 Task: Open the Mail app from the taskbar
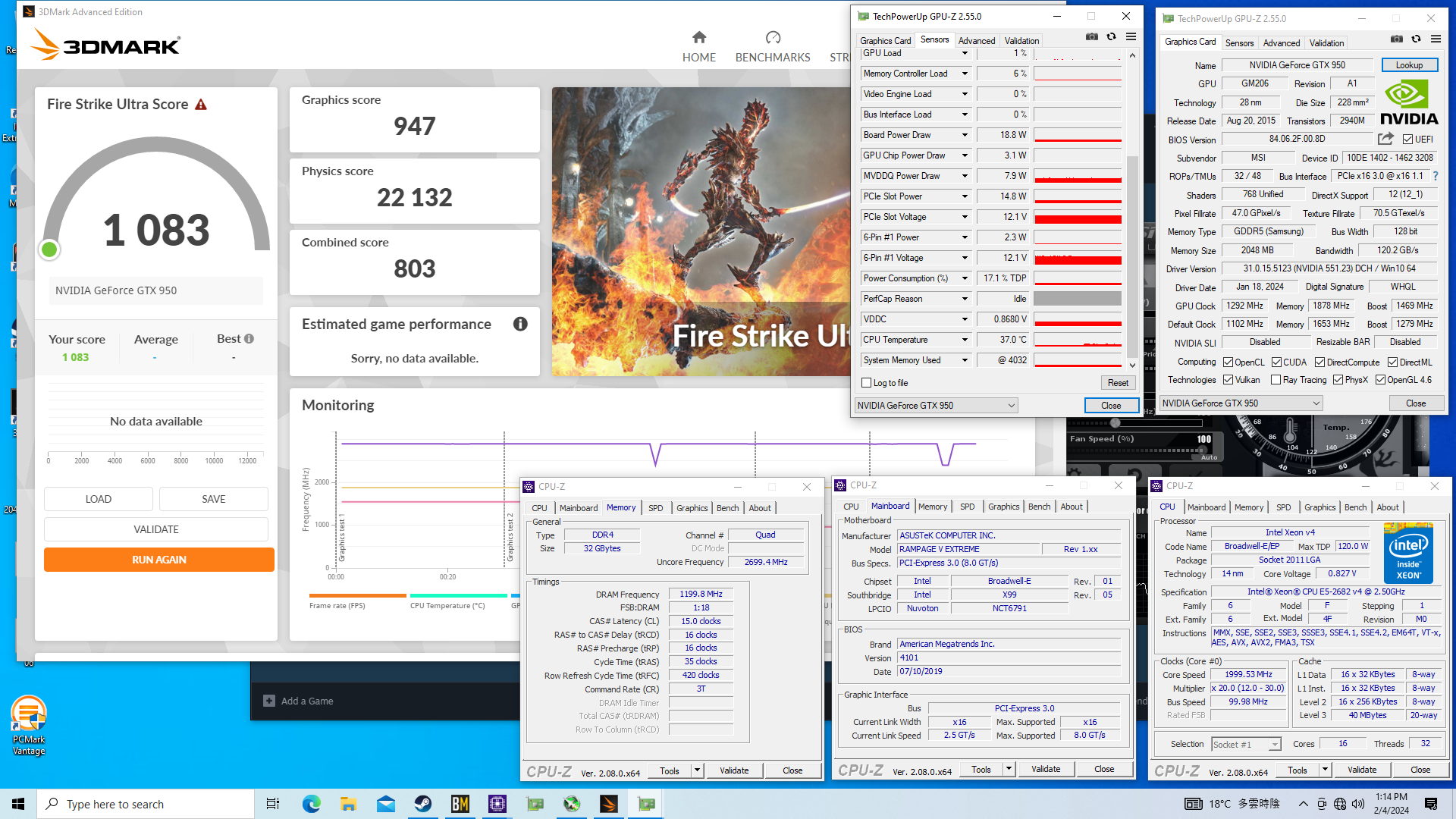[385, 804]
